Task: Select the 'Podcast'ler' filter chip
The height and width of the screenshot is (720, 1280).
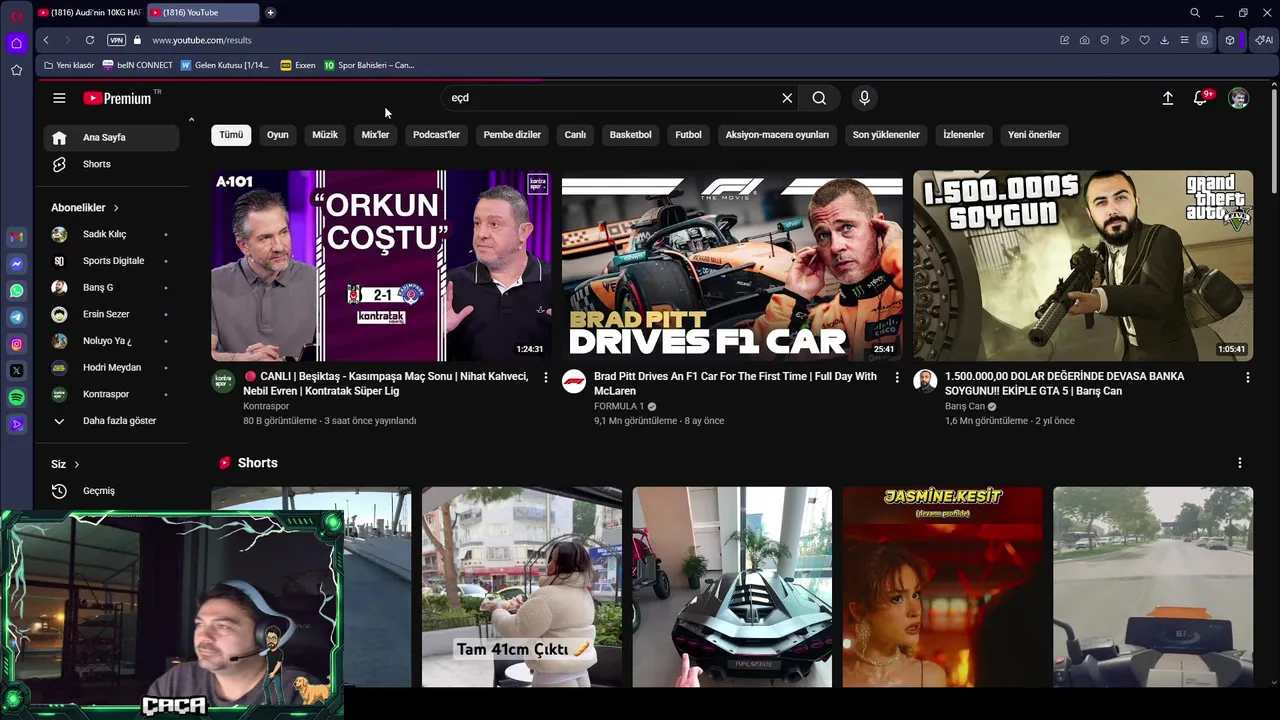Action: point(437,135)
